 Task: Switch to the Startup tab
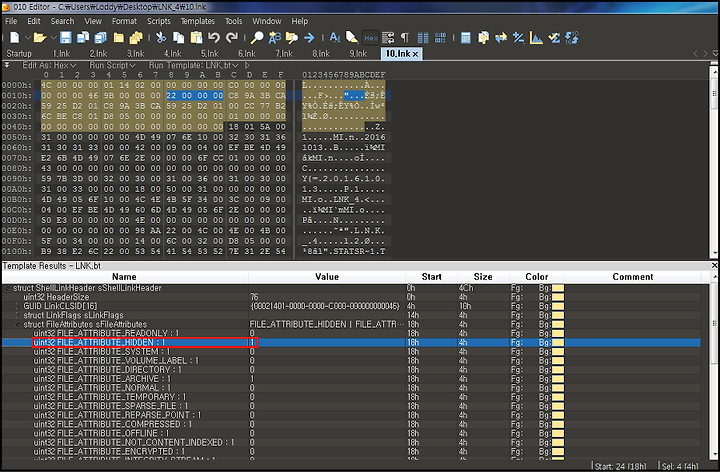point(19,54)
